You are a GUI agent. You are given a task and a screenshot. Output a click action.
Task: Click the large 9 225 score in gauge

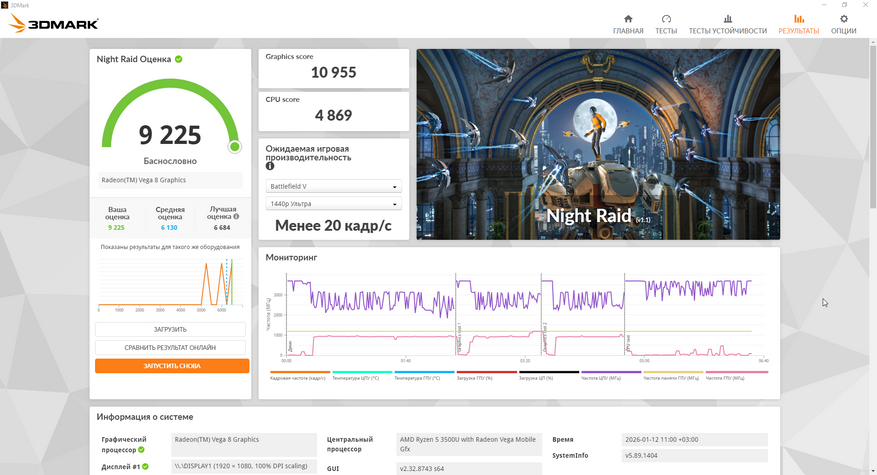170,135
